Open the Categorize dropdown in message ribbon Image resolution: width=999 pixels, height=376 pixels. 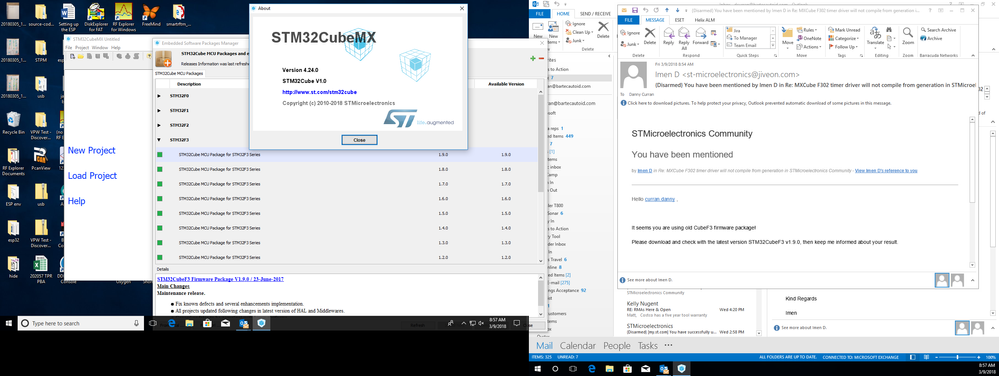pos(843,38)
